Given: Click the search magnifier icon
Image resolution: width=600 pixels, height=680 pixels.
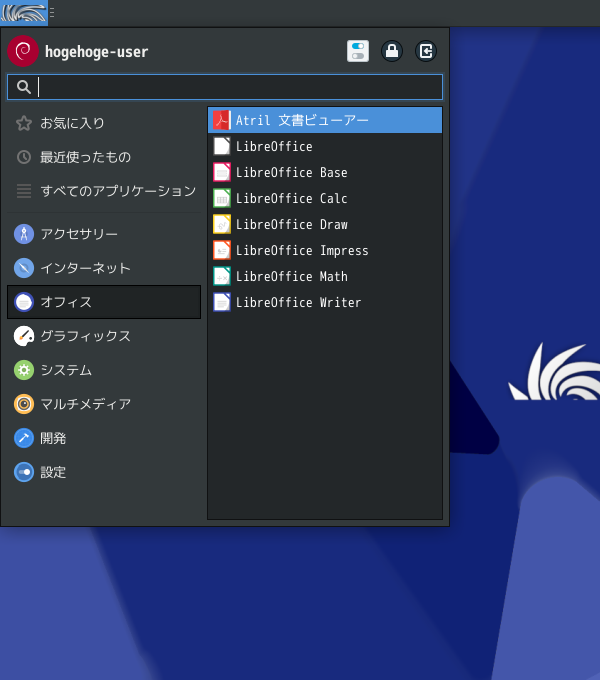Looking at the screenshot, I should 24,87.
